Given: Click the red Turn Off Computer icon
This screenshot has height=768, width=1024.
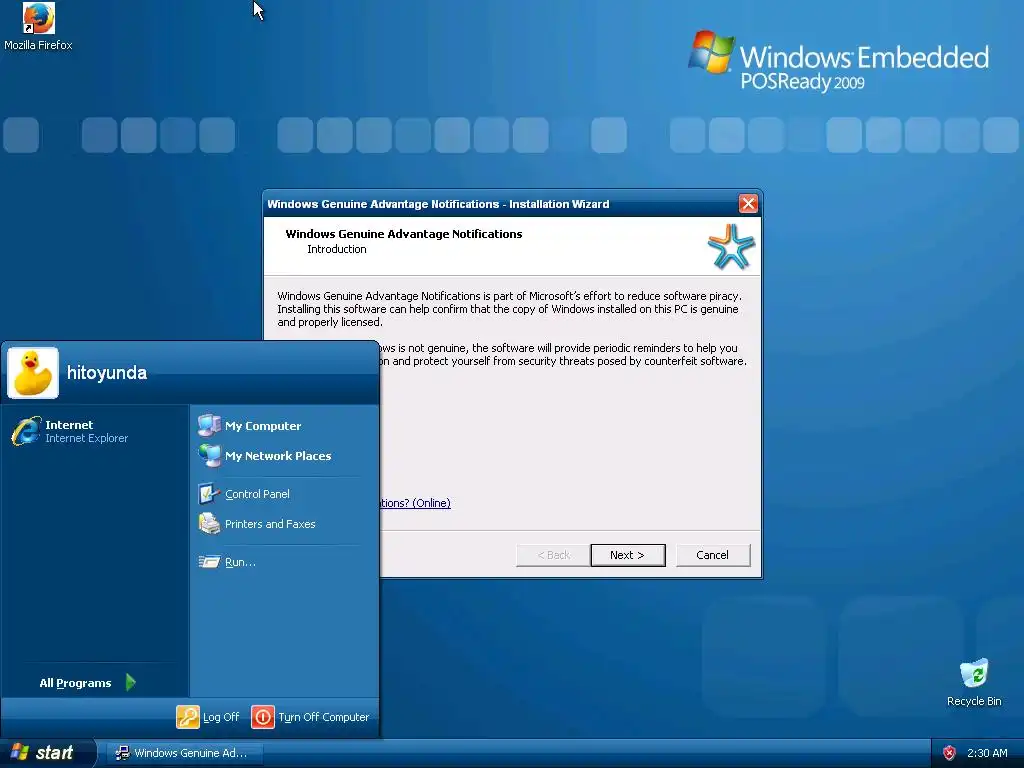Looking at the screenshot, I should 263,716.
